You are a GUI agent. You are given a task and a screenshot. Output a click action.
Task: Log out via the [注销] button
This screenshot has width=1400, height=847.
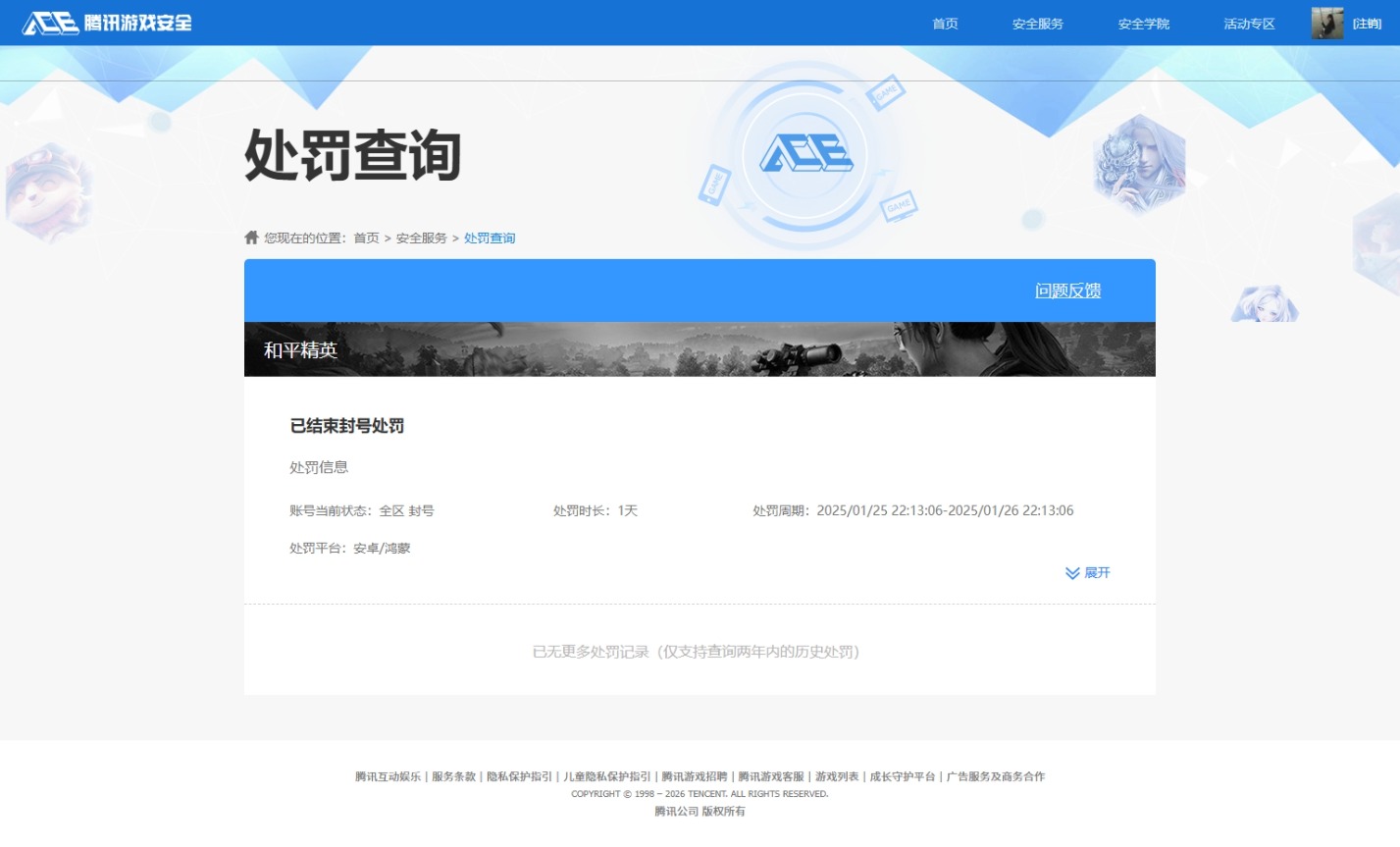point(1368,23)
